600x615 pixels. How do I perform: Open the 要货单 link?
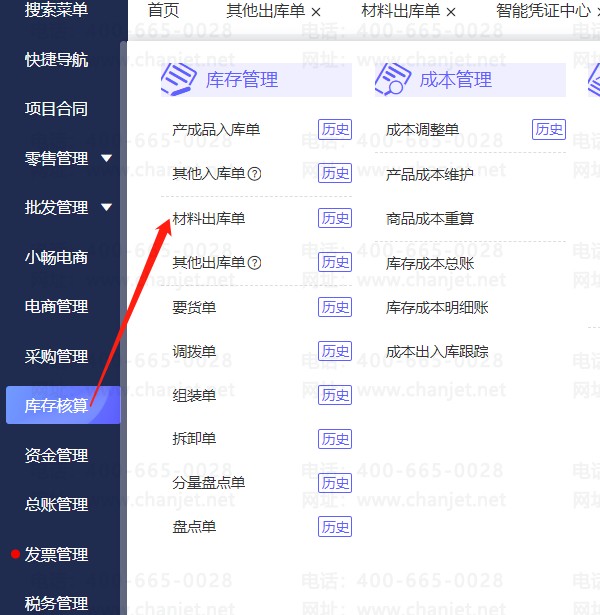click(x=194, y=308)
